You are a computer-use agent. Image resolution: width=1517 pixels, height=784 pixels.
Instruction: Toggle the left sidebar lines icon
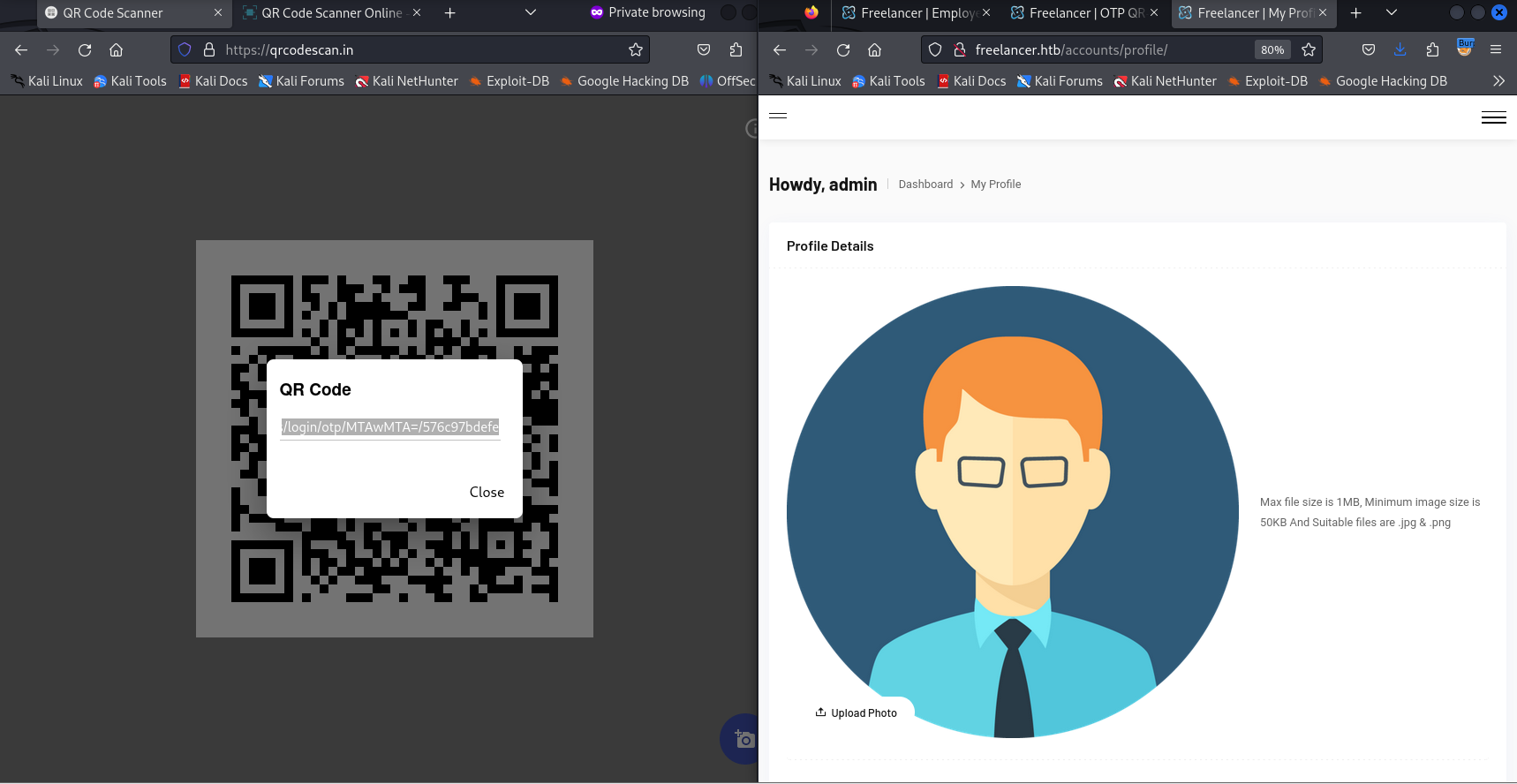[778, 116]
